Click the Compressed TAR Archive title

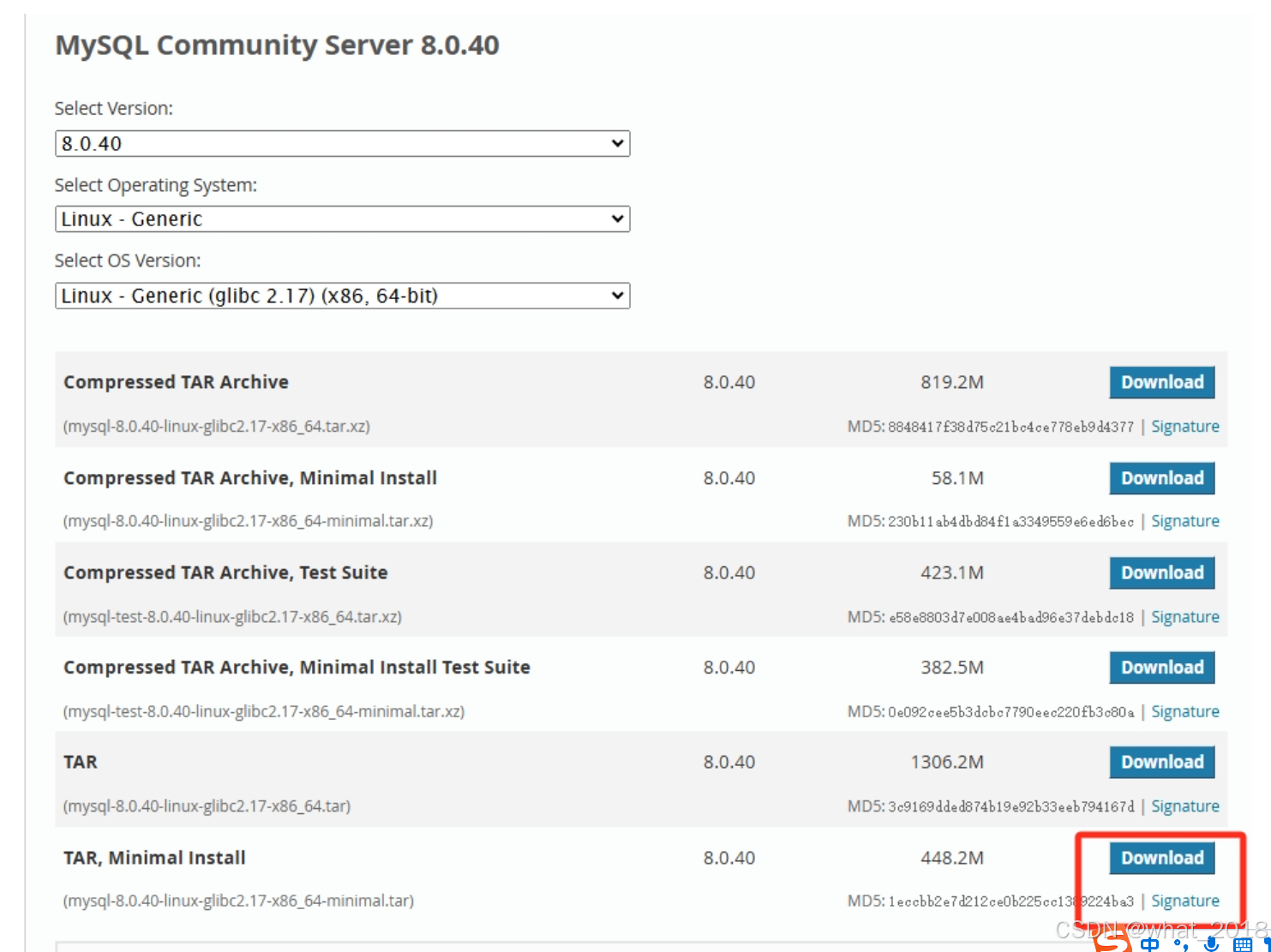point(176,382)
